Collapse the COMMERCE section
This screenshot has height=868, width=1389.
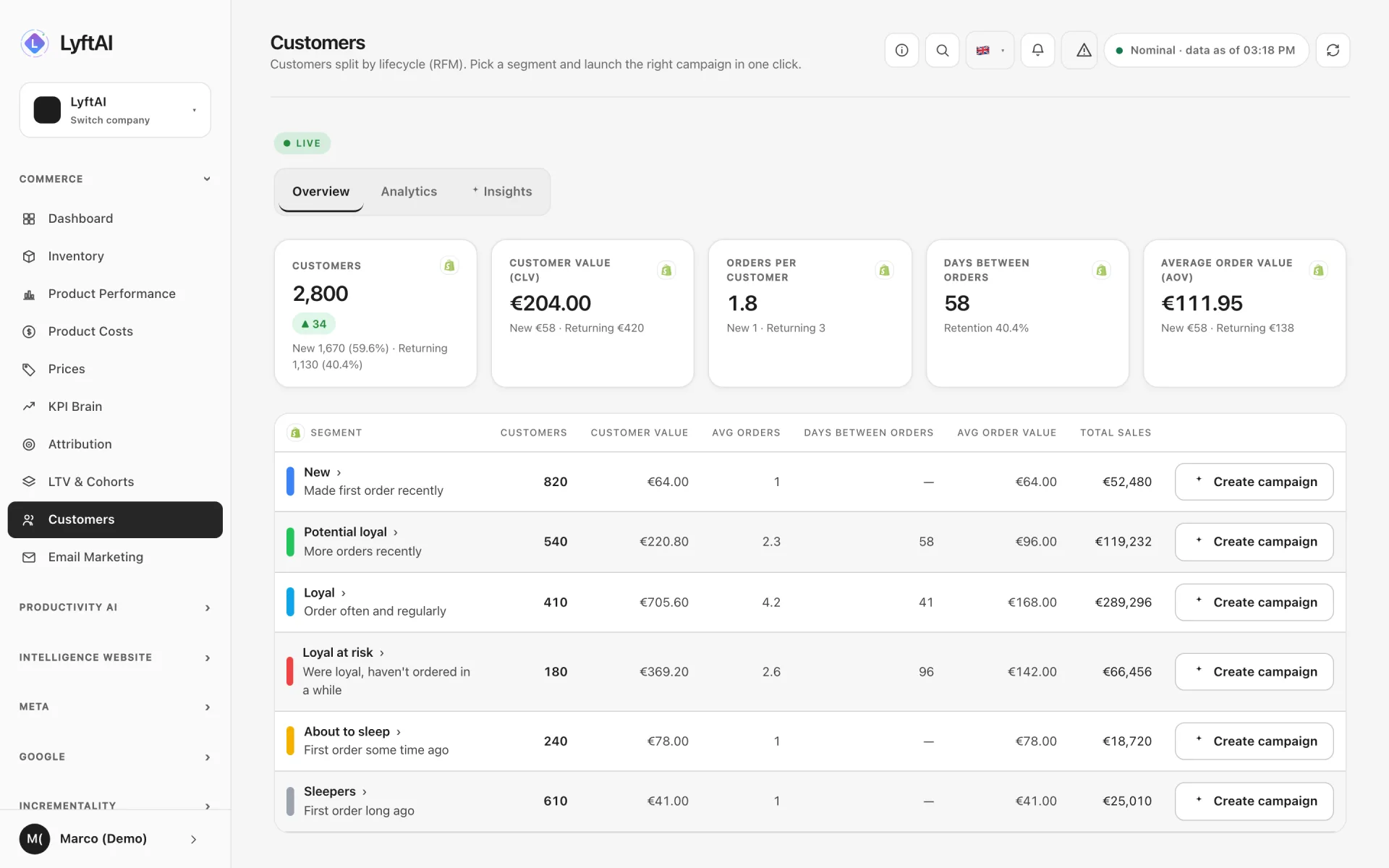point(115,179)
